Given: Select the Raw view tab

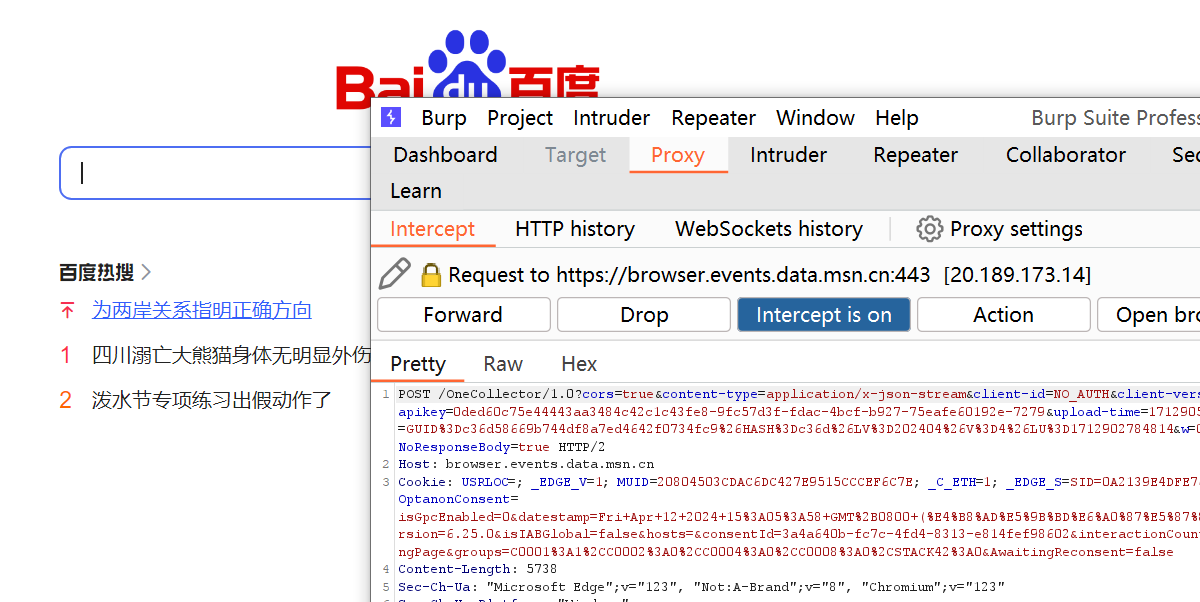Looking at the screenshot, I should click(x=503, y=364).
